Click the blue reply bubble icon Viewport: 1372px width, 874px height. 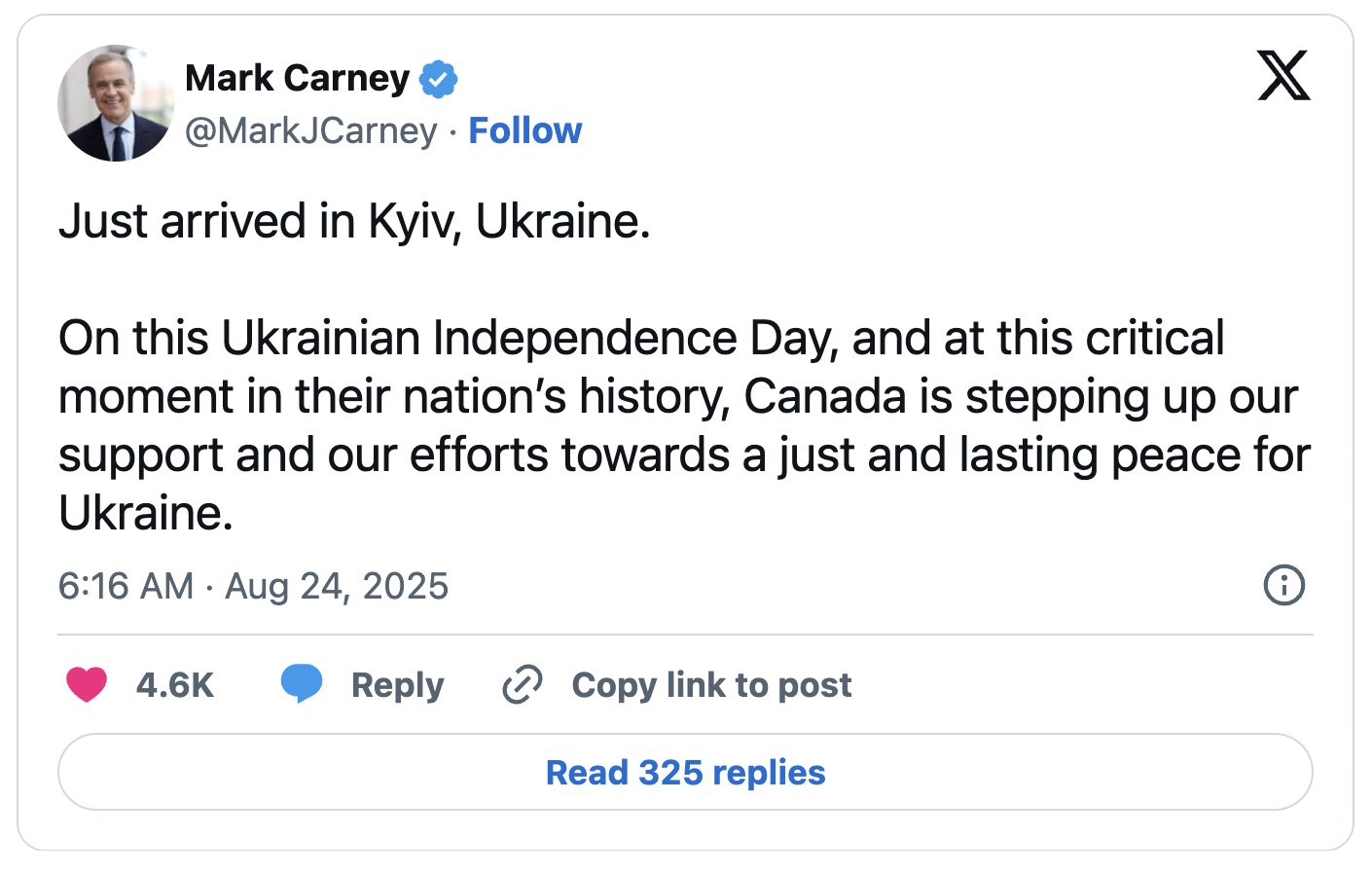tap(302, 683)
